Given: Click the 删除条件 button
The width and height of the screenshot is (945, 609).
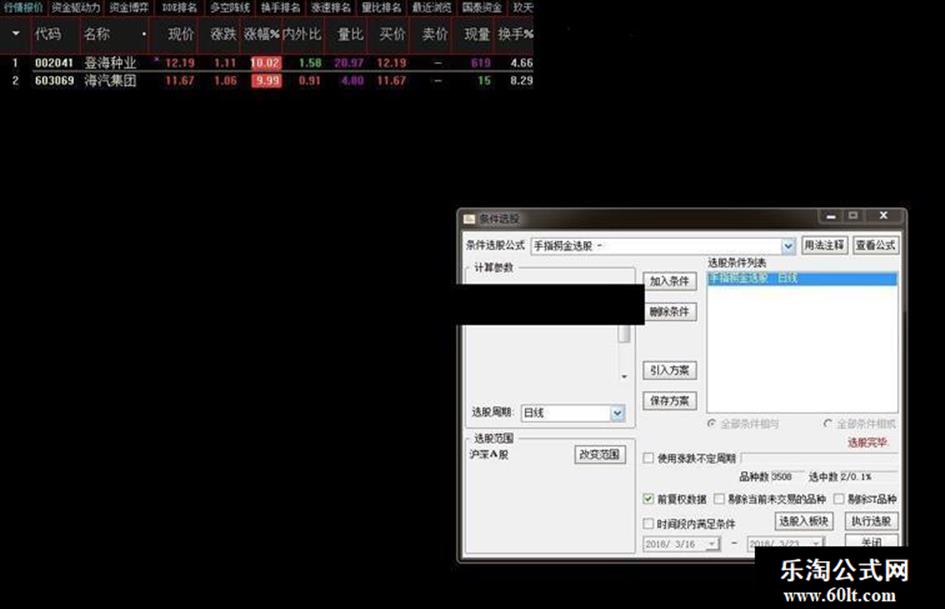Looking at the screenshot, I should point(670,312).
